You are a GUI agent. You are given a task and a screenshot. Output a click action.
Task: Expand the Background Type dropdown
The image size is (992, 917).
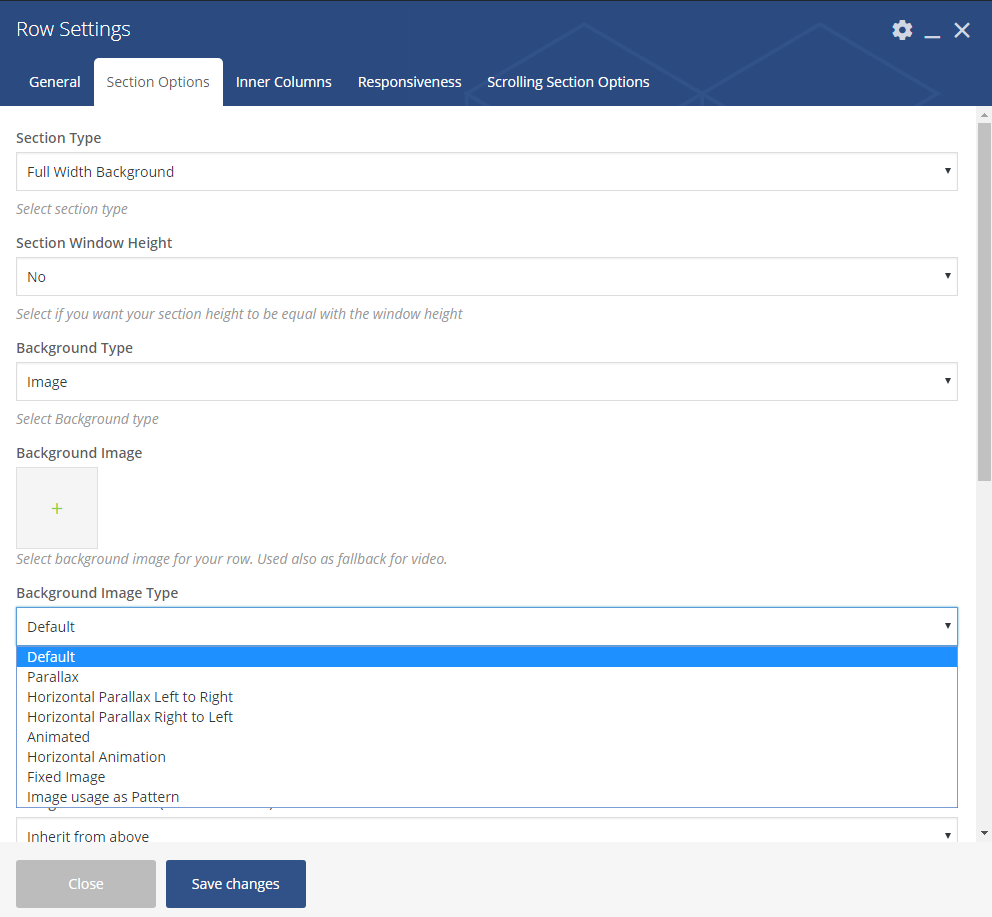click(x=486, y=382)
